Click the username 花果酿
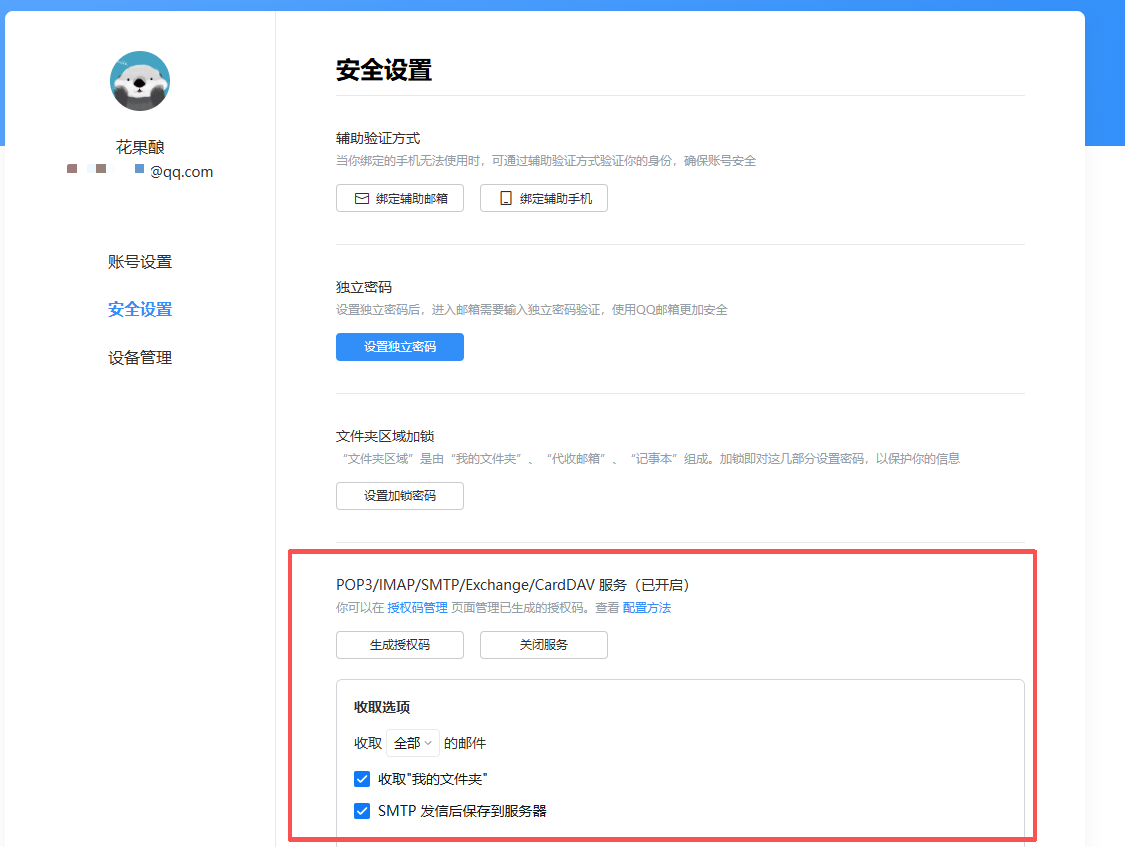Screen dimensions: 1125x847 140,148
